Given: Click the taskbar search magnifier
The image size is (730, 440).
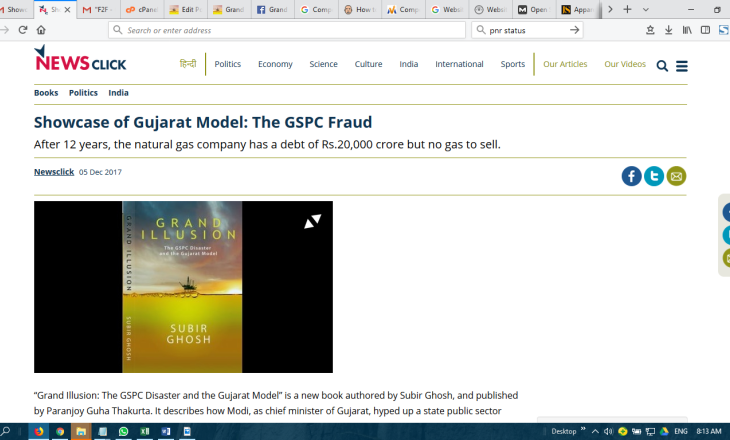Looking at the screenshot, I should click(x=6, y=431).
